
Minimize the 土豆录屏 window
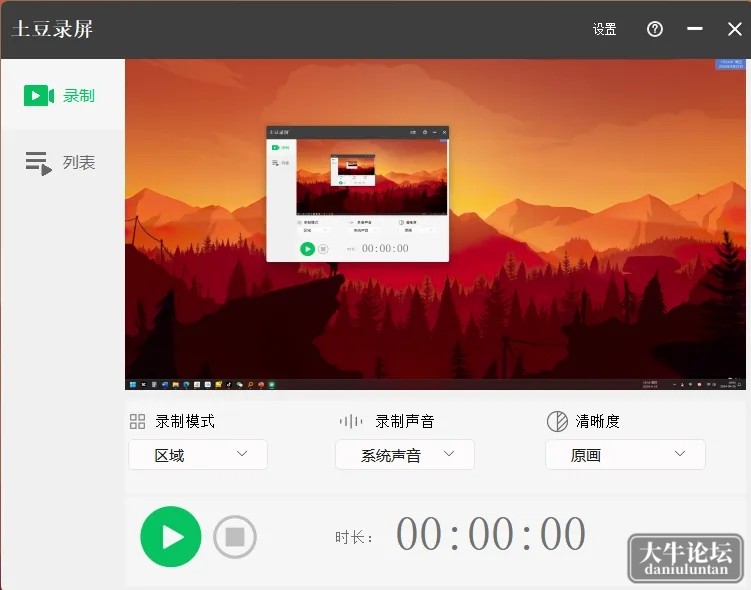(x=694, y=29)
